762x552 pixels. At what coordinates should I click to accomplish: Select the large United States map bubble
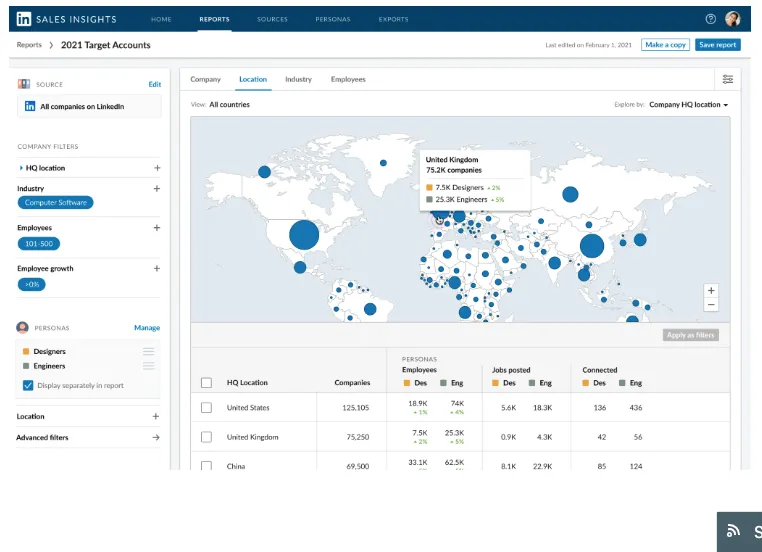(304, 235)
